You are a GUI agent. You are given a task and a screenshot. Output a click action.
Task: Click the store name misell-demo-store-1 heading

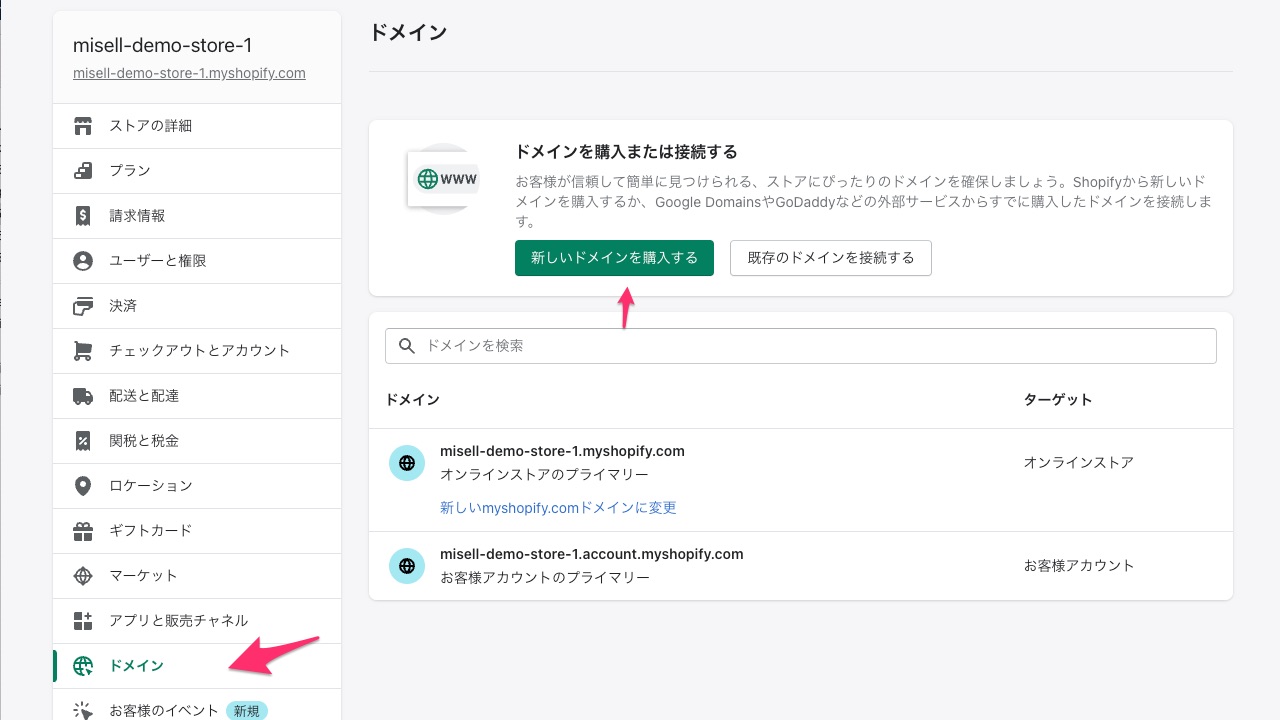[x=163, y=45]
